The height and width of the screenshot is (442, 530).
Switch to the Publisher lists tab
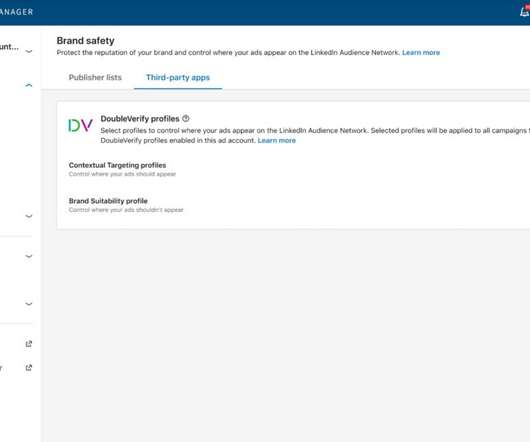tap(95, 77)
